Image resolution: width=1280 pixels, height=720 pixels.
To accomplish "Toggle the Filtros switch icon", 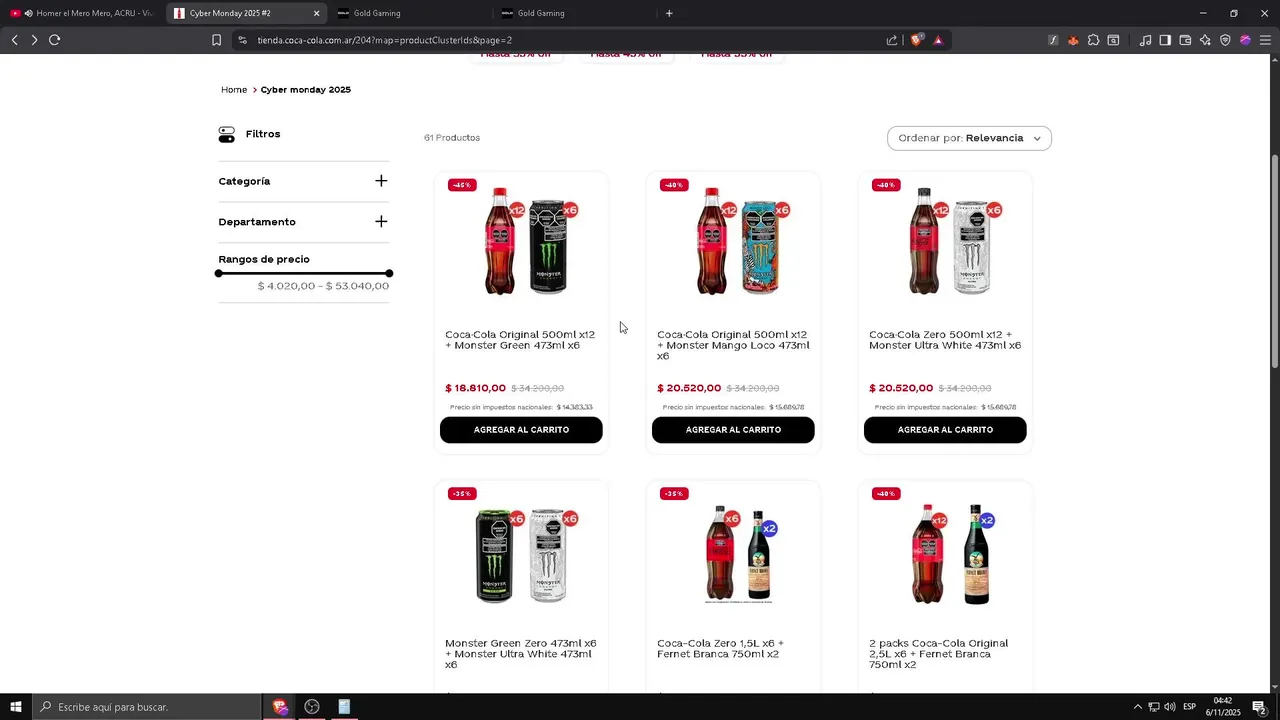I will [x=227, y=134].
